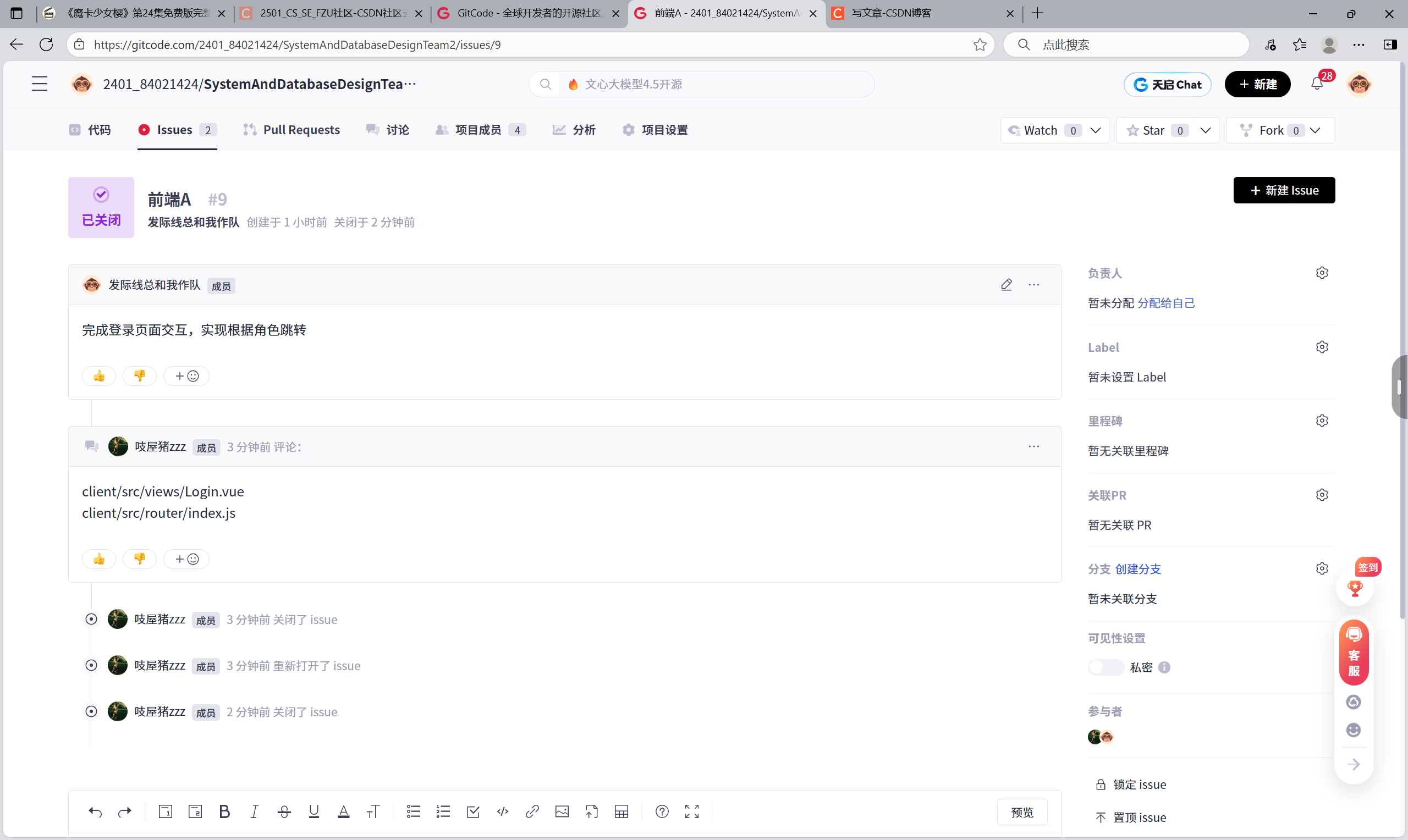Expand the Star dropdown arrow

(1205, 130)
